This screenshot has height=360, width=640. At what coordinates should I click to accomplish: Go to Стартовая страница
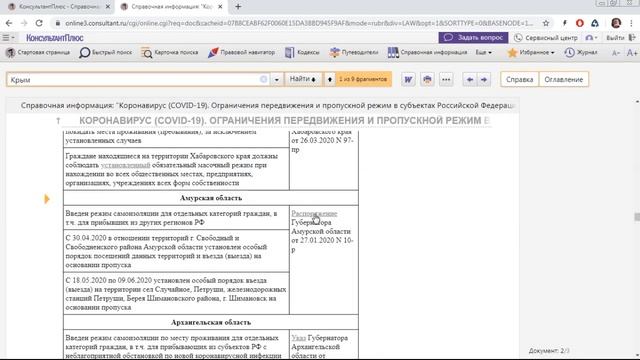(38, 53)
